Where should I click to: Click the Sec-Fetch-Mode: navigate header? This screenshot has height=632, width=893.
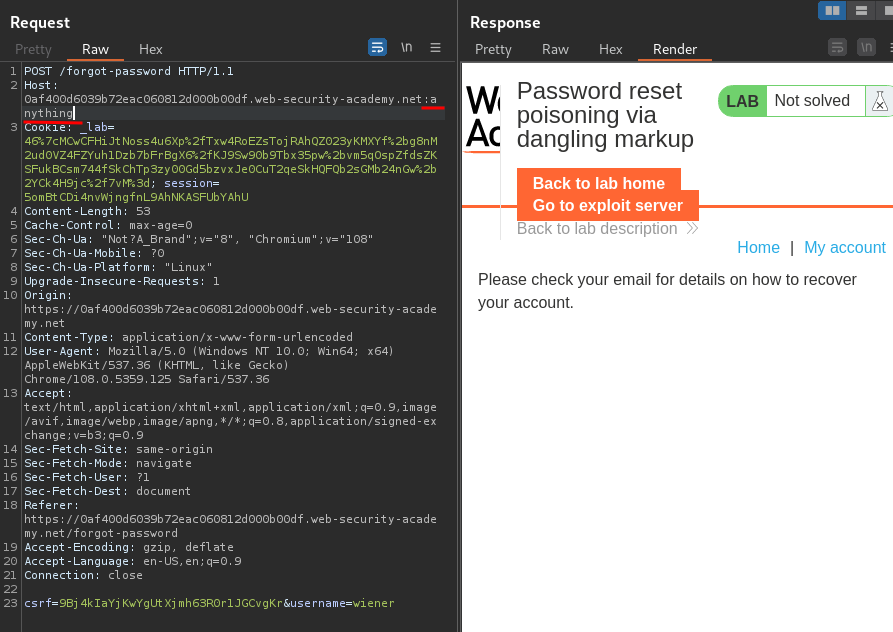pos(108,463)
